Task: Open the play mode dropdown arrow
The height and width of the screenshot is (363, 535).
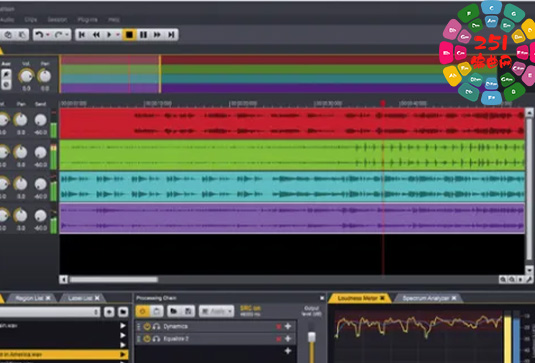Action: pos(118,35)
